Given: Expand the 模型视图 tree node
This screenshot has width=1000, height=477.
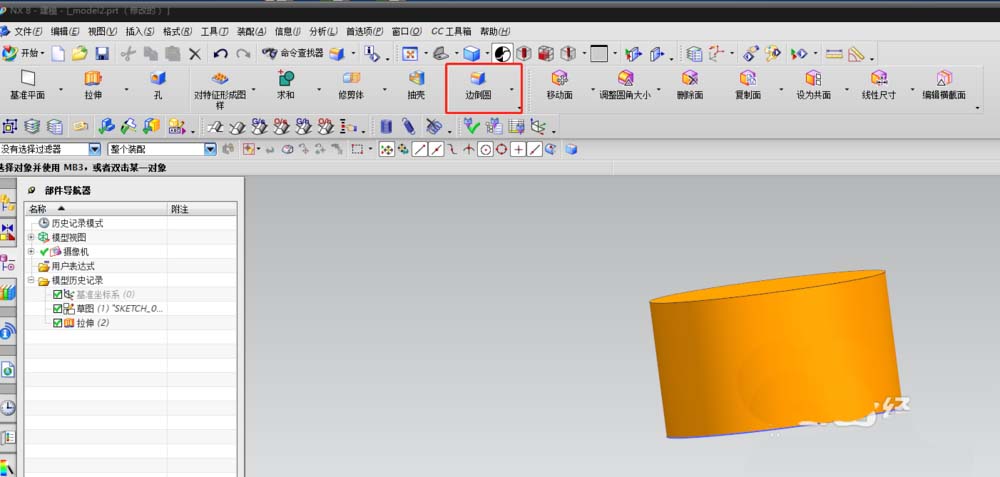Looking at the screenshot, I should pyautogui.click(x=31, y=237).
